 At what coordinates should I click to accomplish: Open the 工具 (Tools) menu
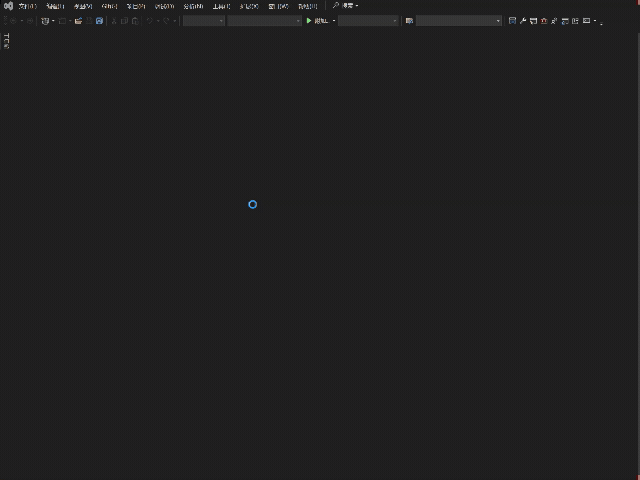pyautogui.click(x=221, y=6)
